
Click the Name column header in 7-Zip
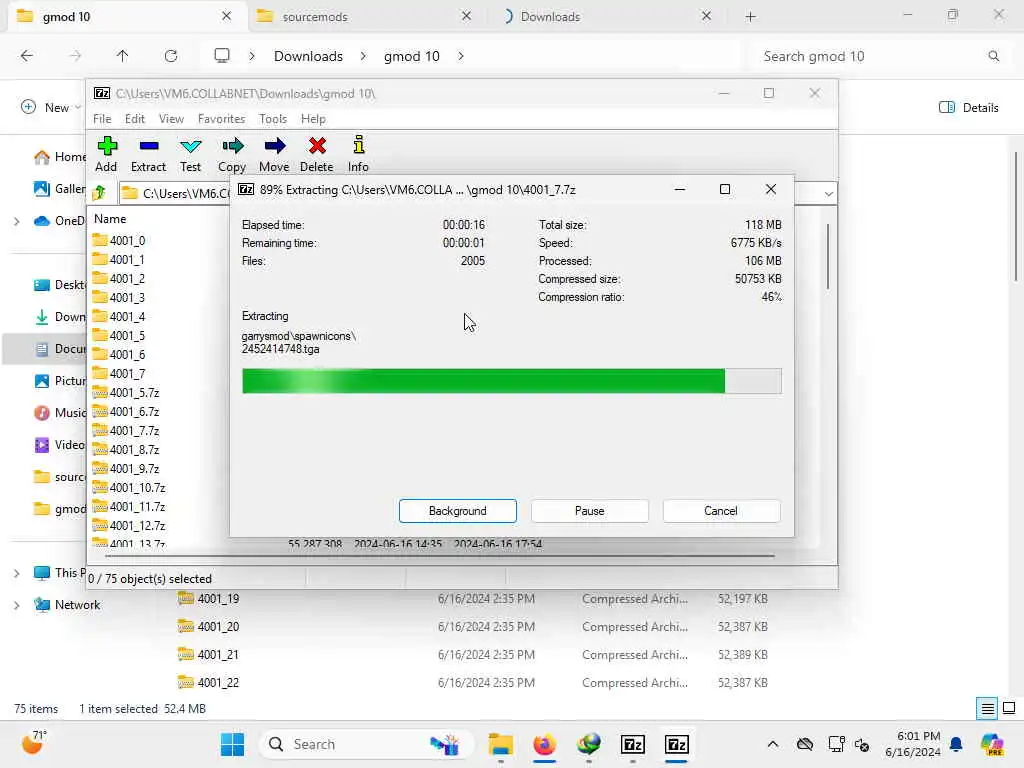110,219
